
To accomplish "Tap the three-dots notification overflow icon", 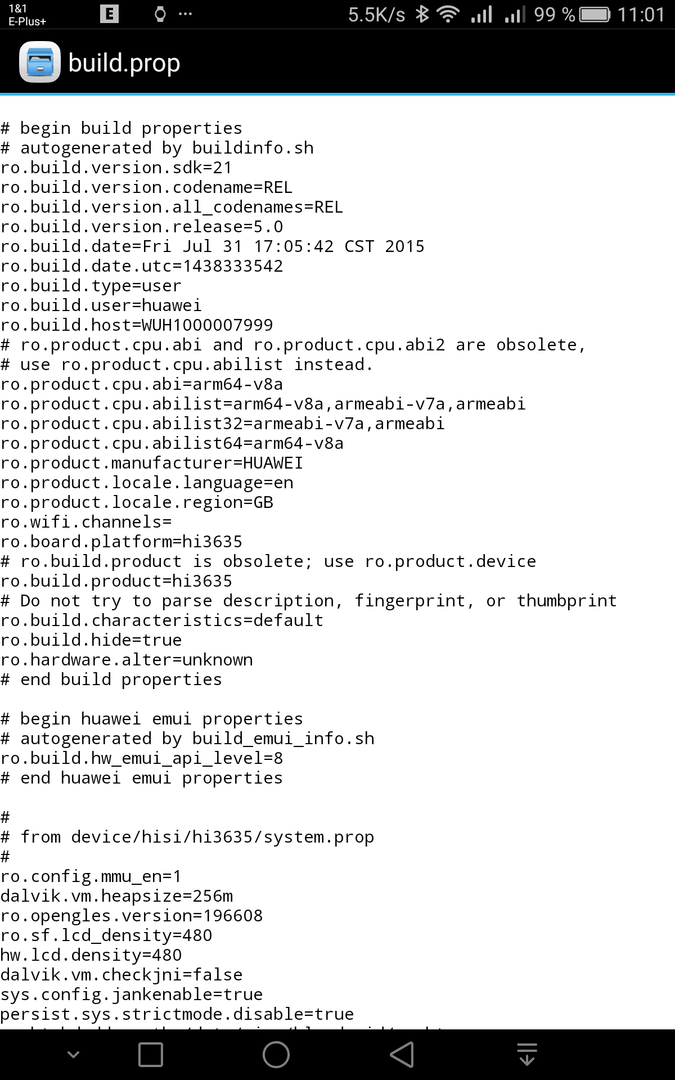I will click(185, 14).
